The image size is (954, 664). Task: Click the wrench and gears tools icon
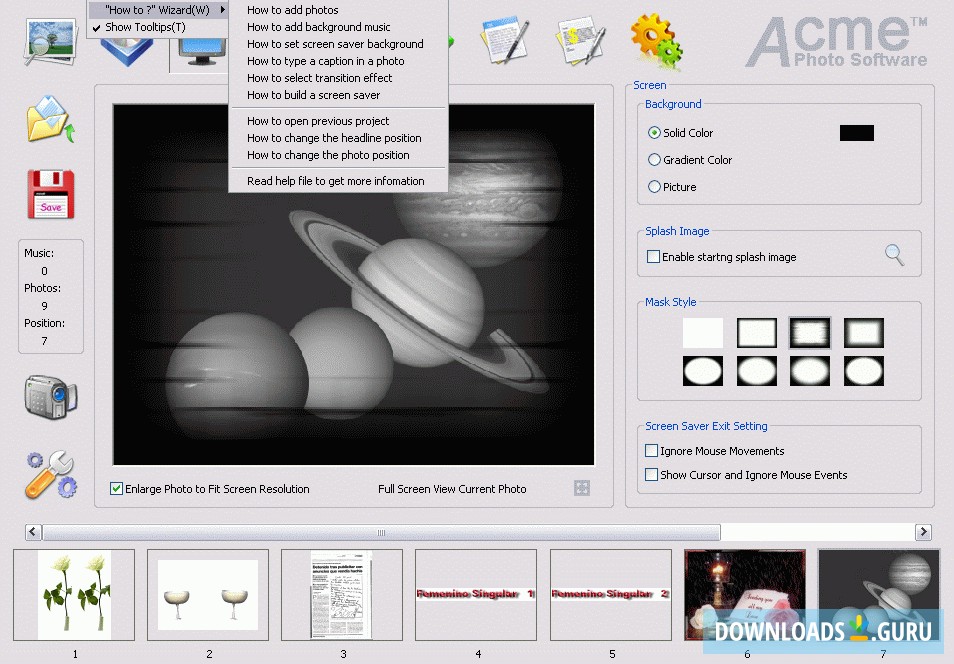point(50,473)
